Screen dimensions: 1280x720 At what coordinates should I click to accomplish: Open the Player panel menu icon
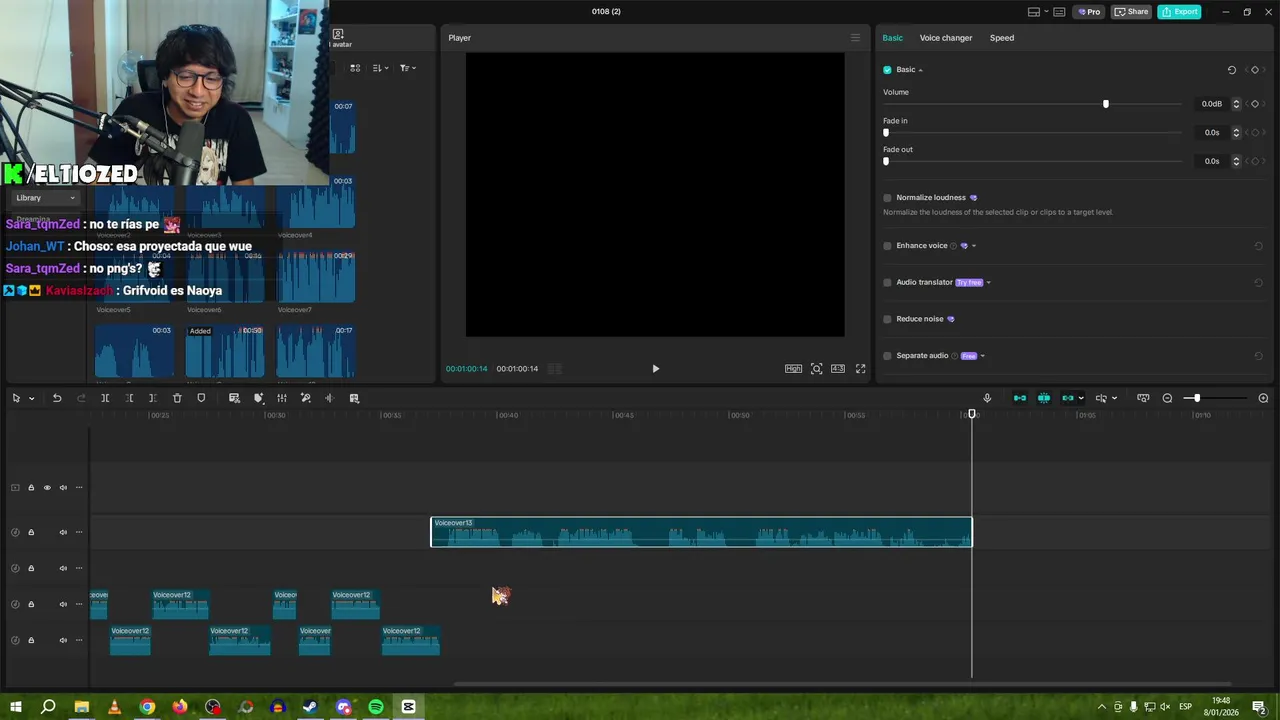[855, 38]
